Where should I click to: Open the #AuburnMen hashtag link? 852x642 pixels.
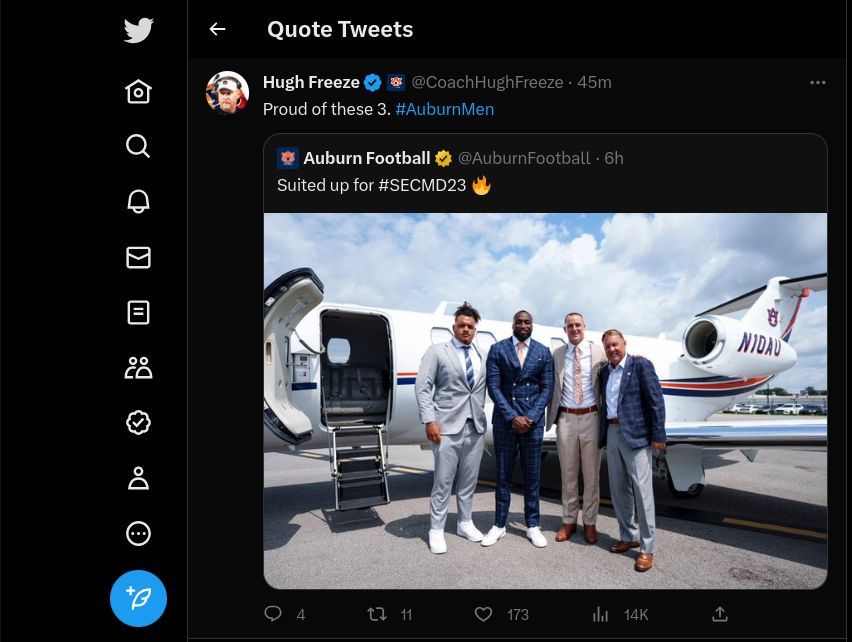444,109
